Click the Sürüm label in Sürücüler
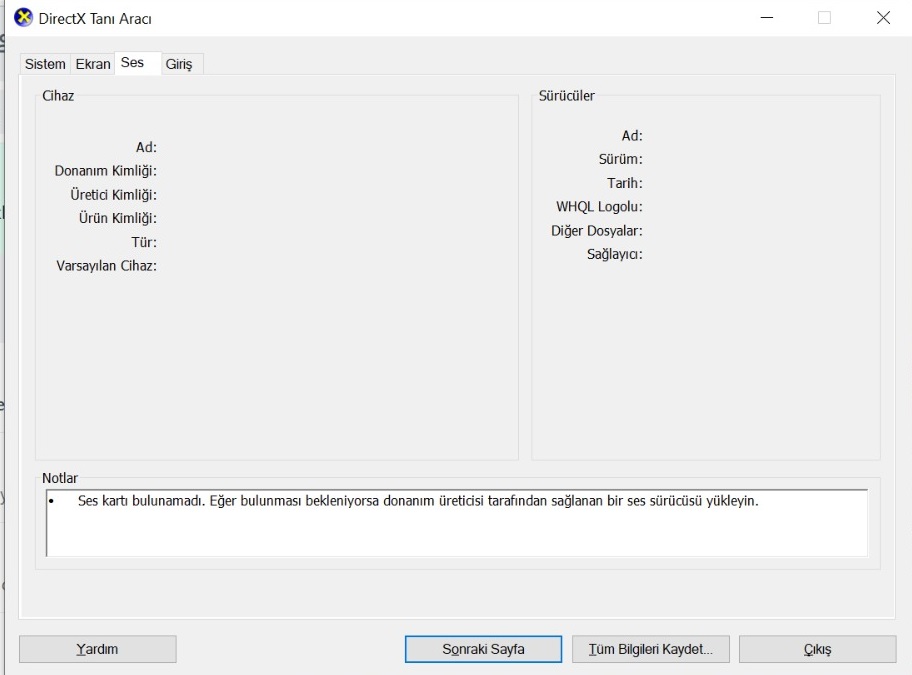Screen dimensions: 912x675 [x=621, y=159]
